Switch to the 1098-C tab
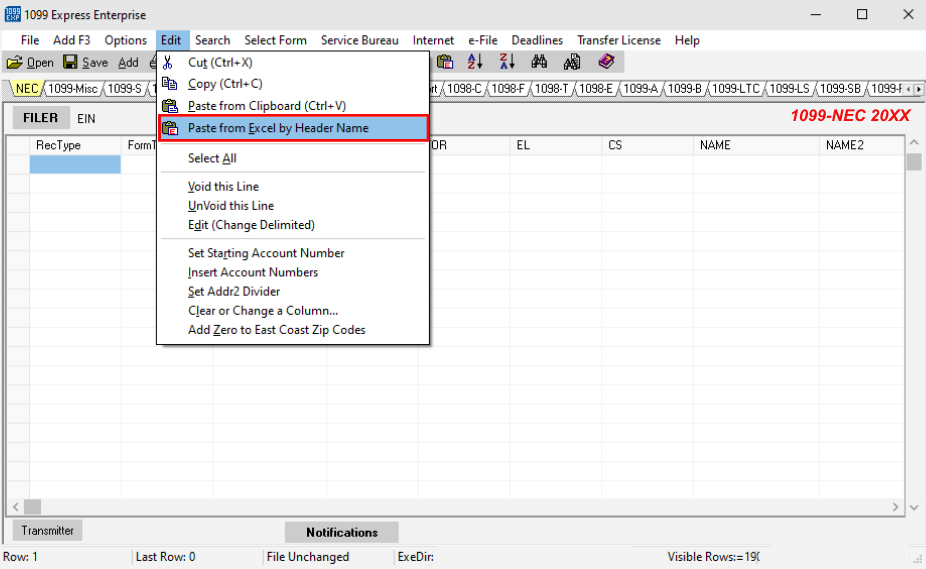Screen dimensions: 926x569 tap(464, 89)
